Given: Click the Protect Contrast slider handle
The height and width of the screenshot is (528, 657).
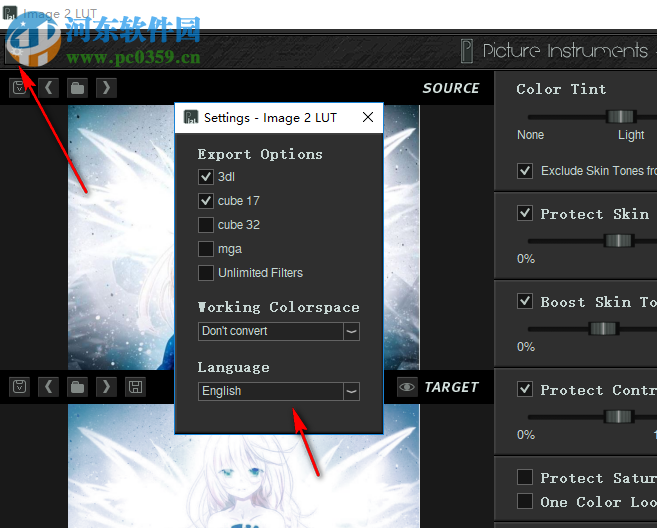Looking at the screenshot, I should click(x=619, y=417).
